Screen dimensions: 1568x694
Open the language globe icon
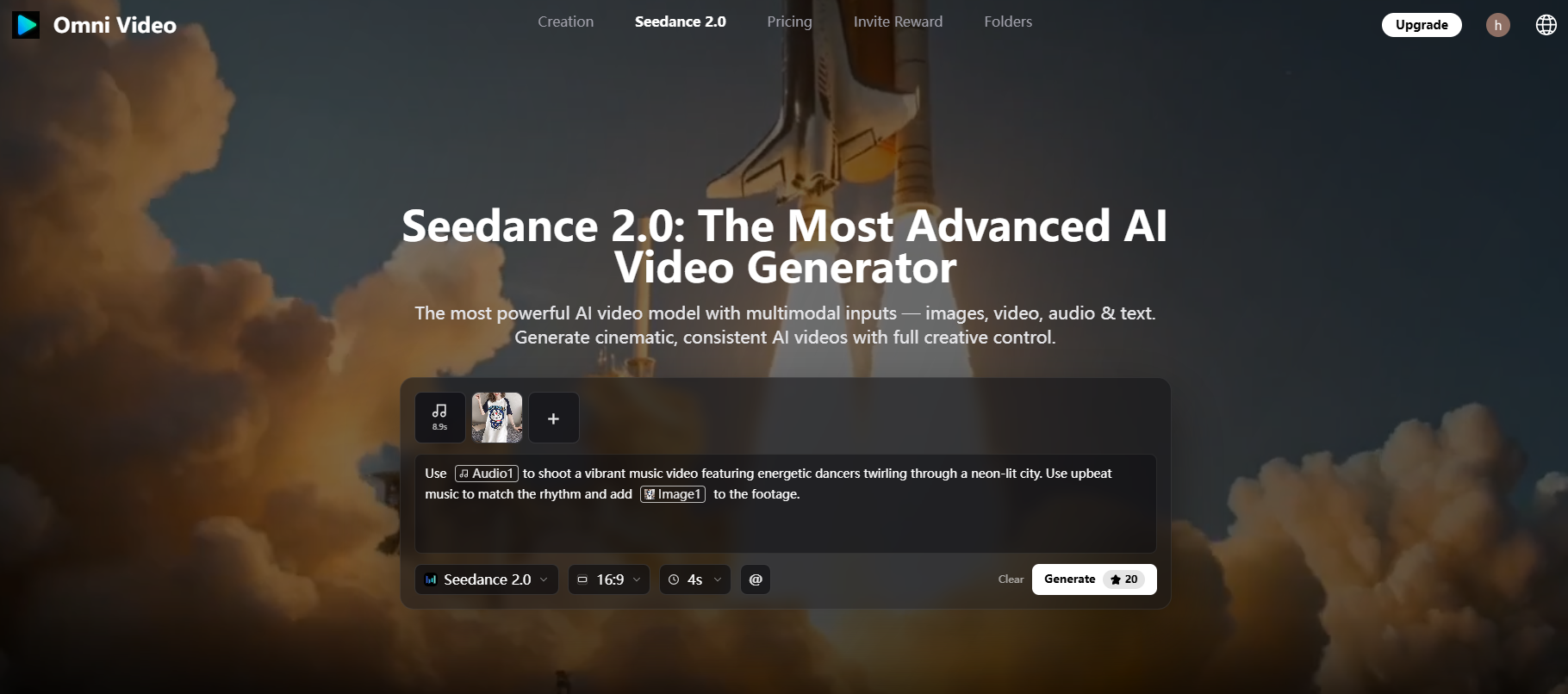[1546, 25]
